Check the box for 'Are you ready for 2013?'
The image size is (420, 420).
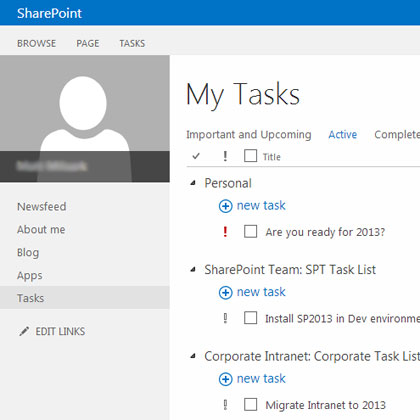[x=250, y=231]
